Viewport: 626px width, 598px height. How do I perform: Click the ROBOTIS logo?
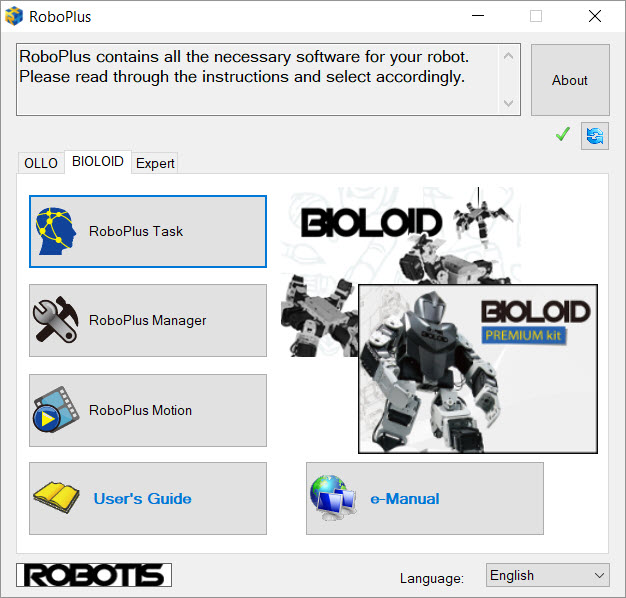click(x=94, y=575)
